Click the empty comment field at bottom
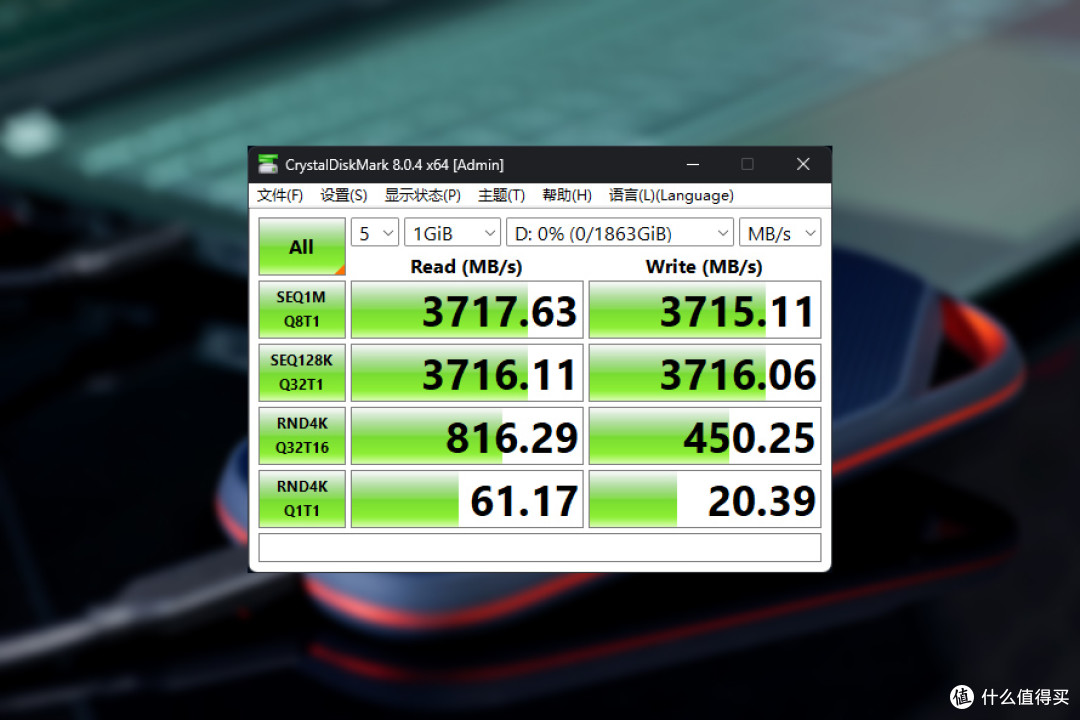The image size is (1080, 720). [x=539, y=547]
